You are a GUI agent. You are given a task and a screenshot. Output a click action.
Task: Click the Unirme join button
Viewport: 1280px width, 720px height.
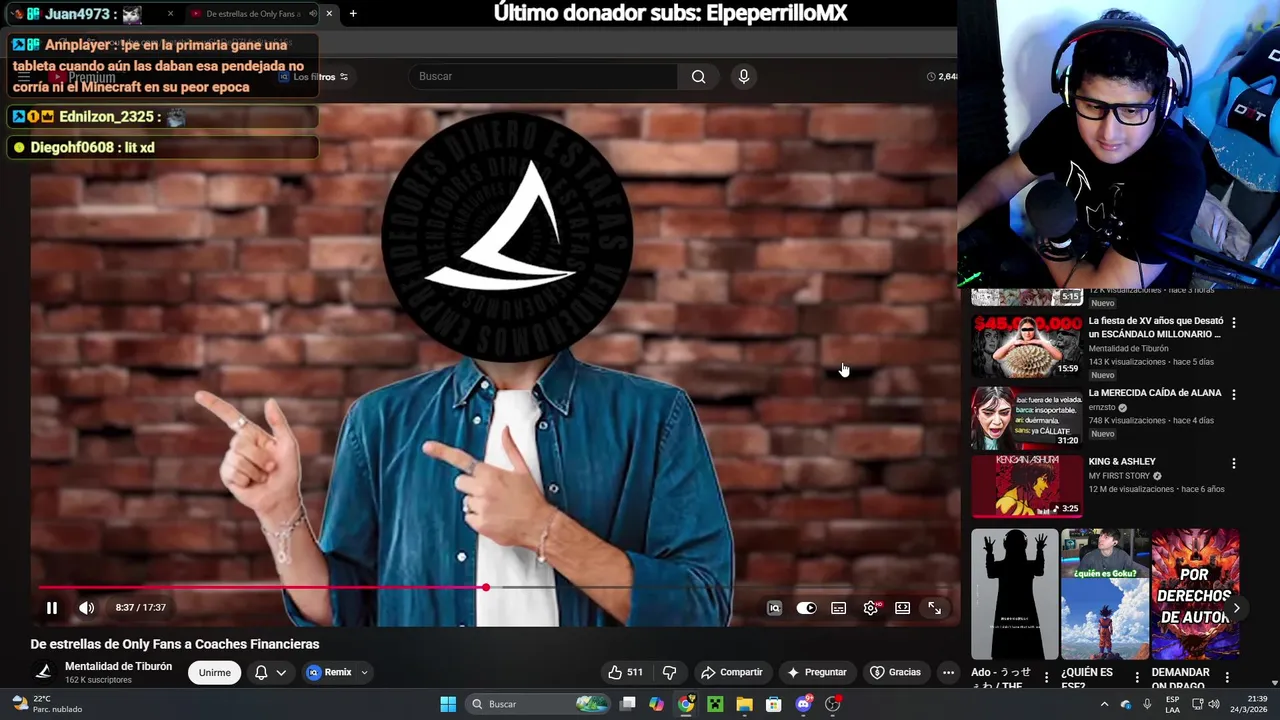coord(215,672)
